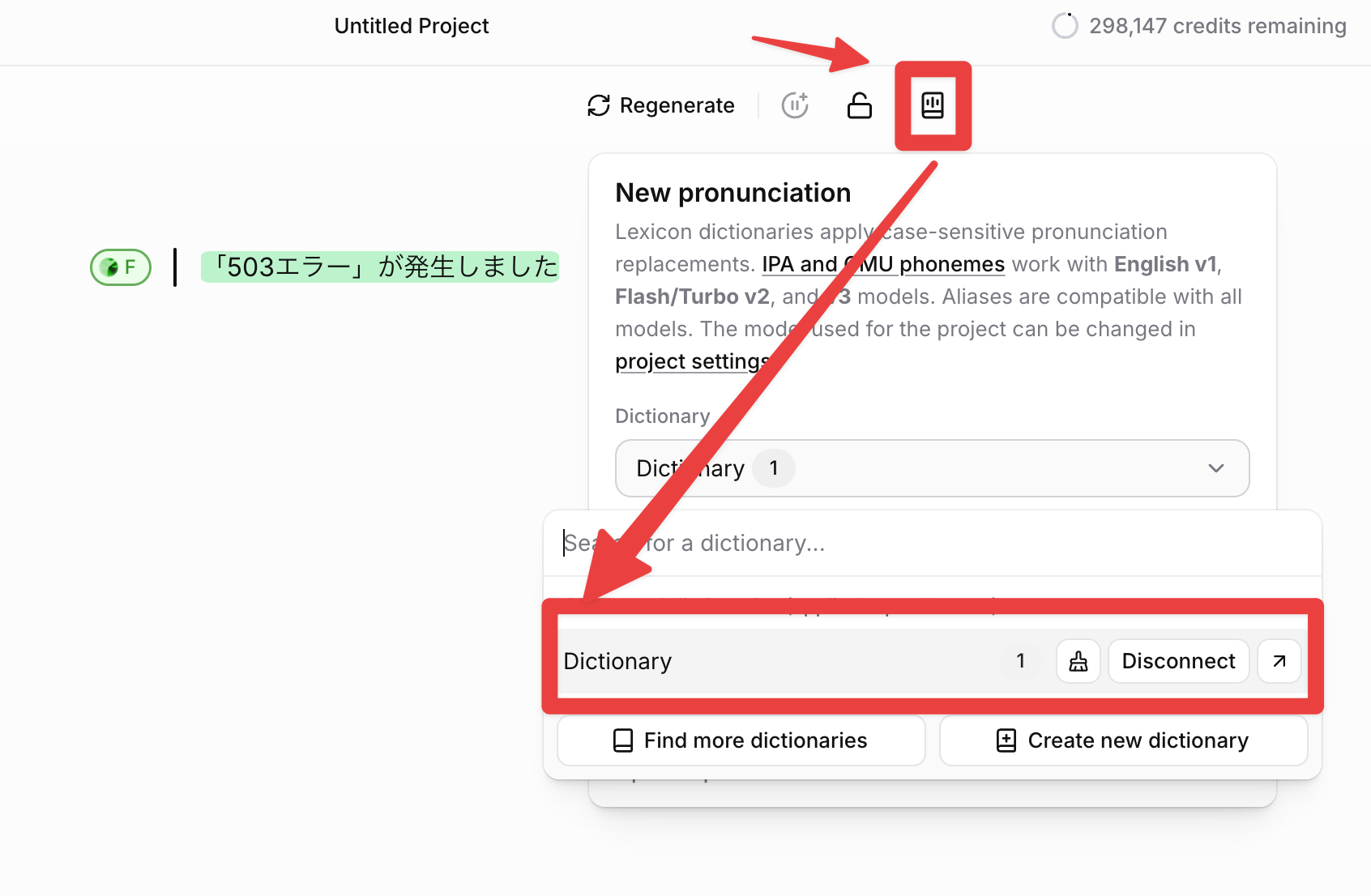Screen dimensions: 1371x896
Task: Click Find more dictionaries
Action: [x=741, y=740]
